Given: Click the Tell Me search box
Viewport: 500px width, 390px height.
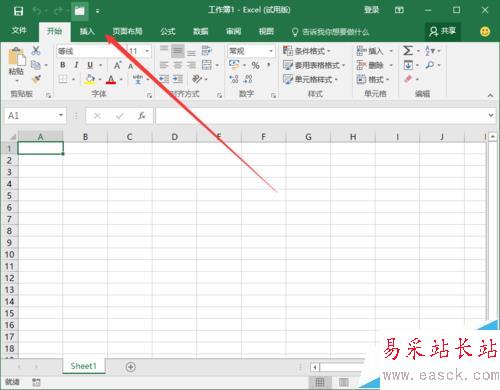Looking at the screenshot, I should coord(331,32).
